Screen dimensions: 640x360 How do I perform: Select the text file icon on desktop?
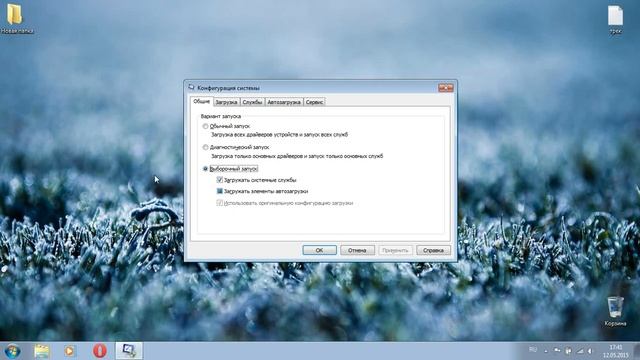pyautogui.click(x=615, y=19)
